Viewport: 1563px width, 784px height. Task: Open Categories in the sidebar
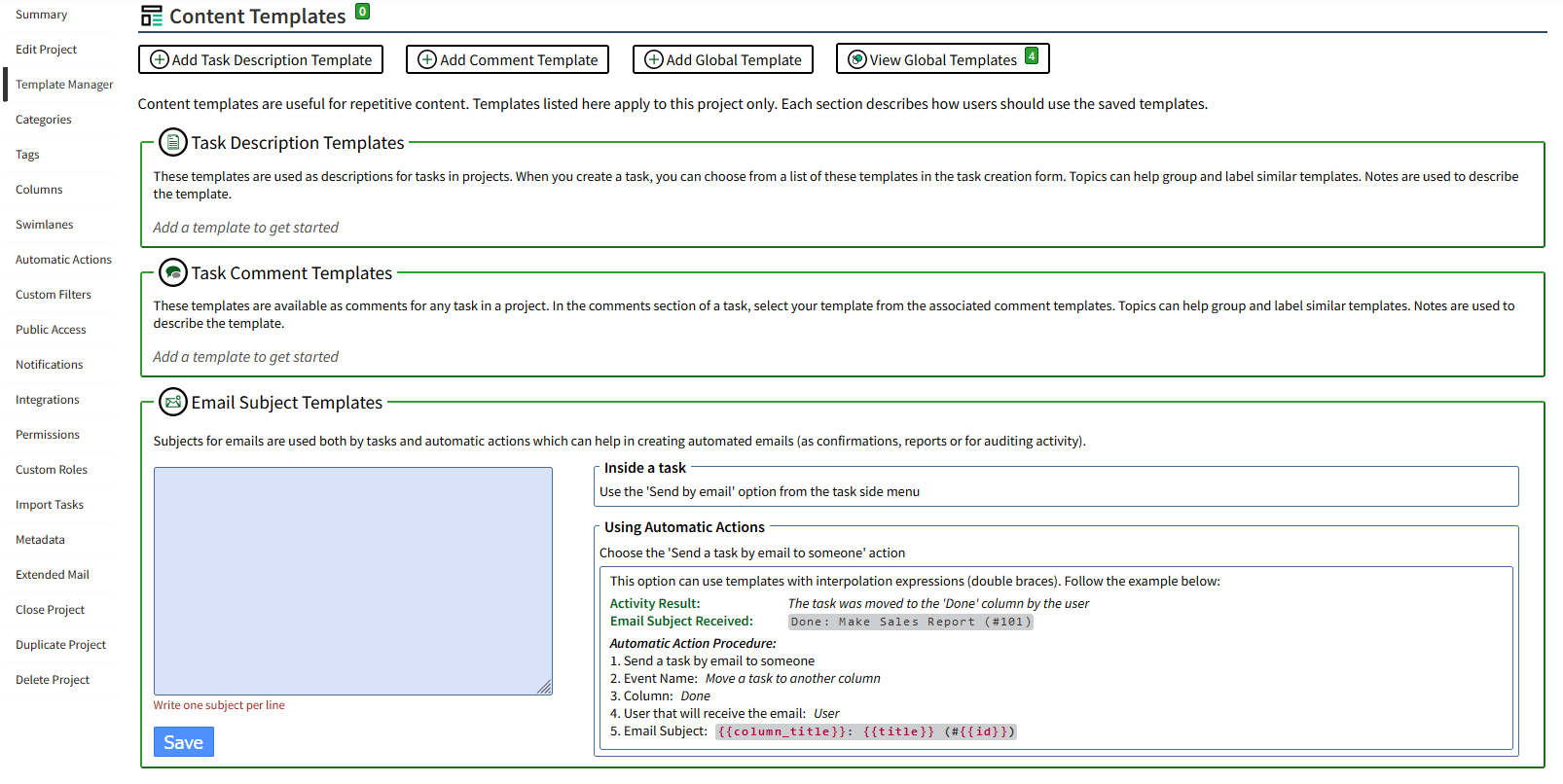(x=44, y=120)
